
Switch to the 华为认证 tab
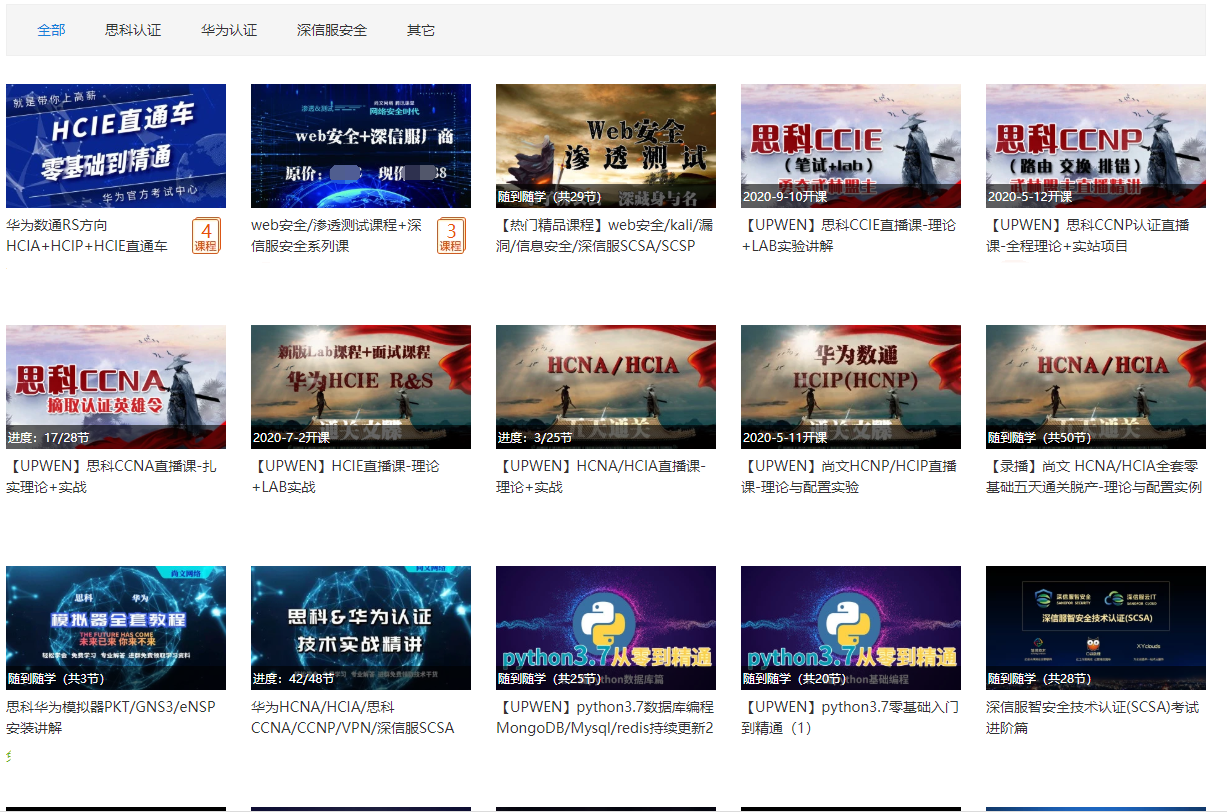[229, 31]
